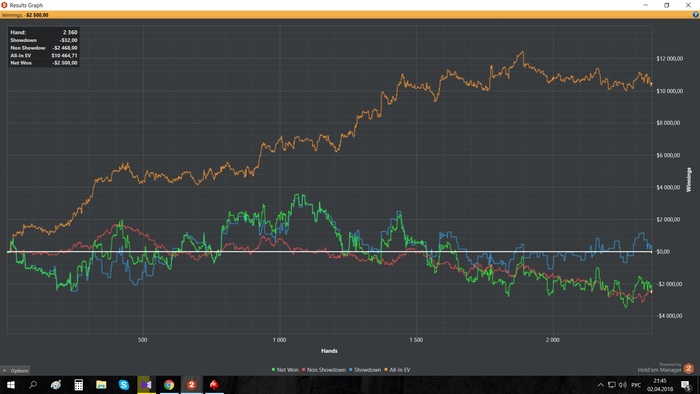
Task: Click the Net Won -$2 500,00 stat row
Action: pos(44,63)
